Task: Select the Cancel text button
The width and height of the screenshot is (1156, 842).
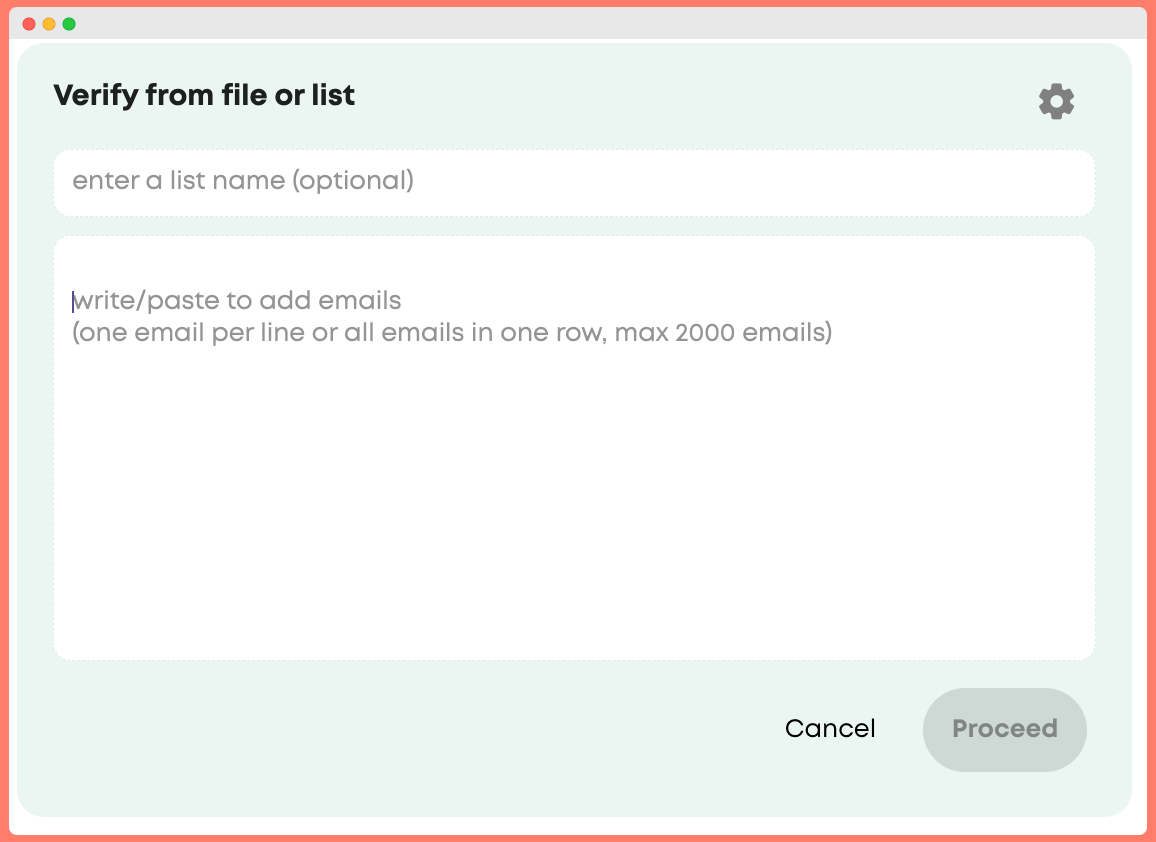Action: pos(830,728)
